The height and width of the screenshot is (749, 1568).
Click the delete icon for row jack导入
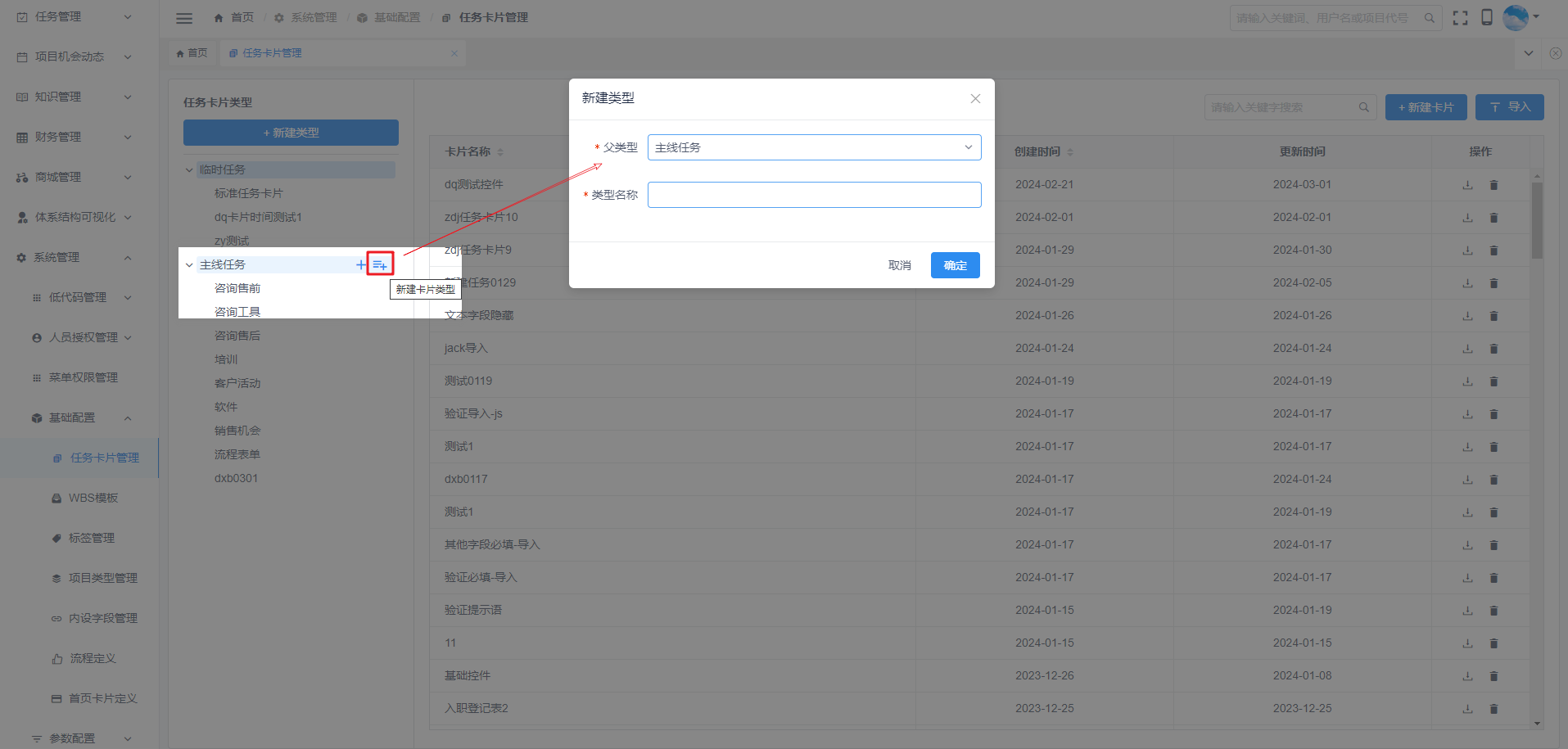point(1493,349)
